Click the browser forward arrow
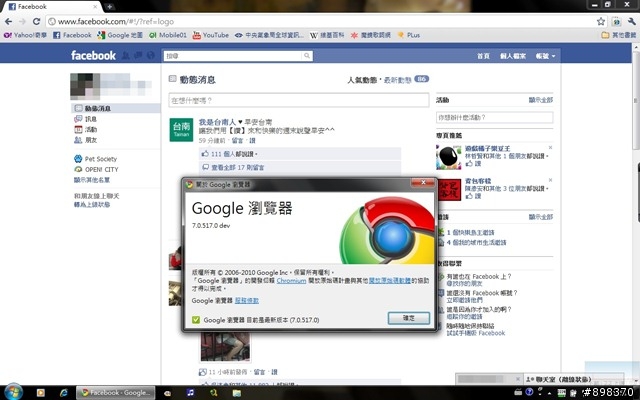This screenshot has height=400, width=640. (x=22, y=21)
